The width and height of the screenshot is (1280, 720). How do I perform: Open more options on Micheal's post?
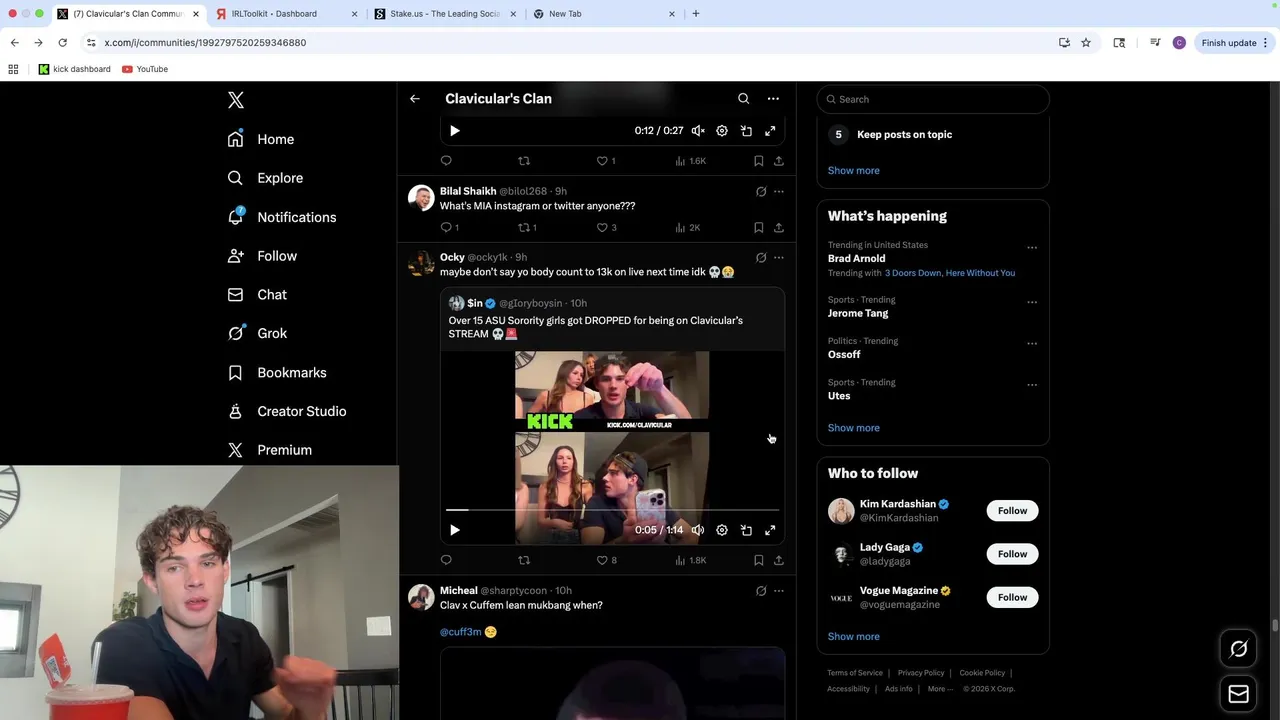point(779,591)
